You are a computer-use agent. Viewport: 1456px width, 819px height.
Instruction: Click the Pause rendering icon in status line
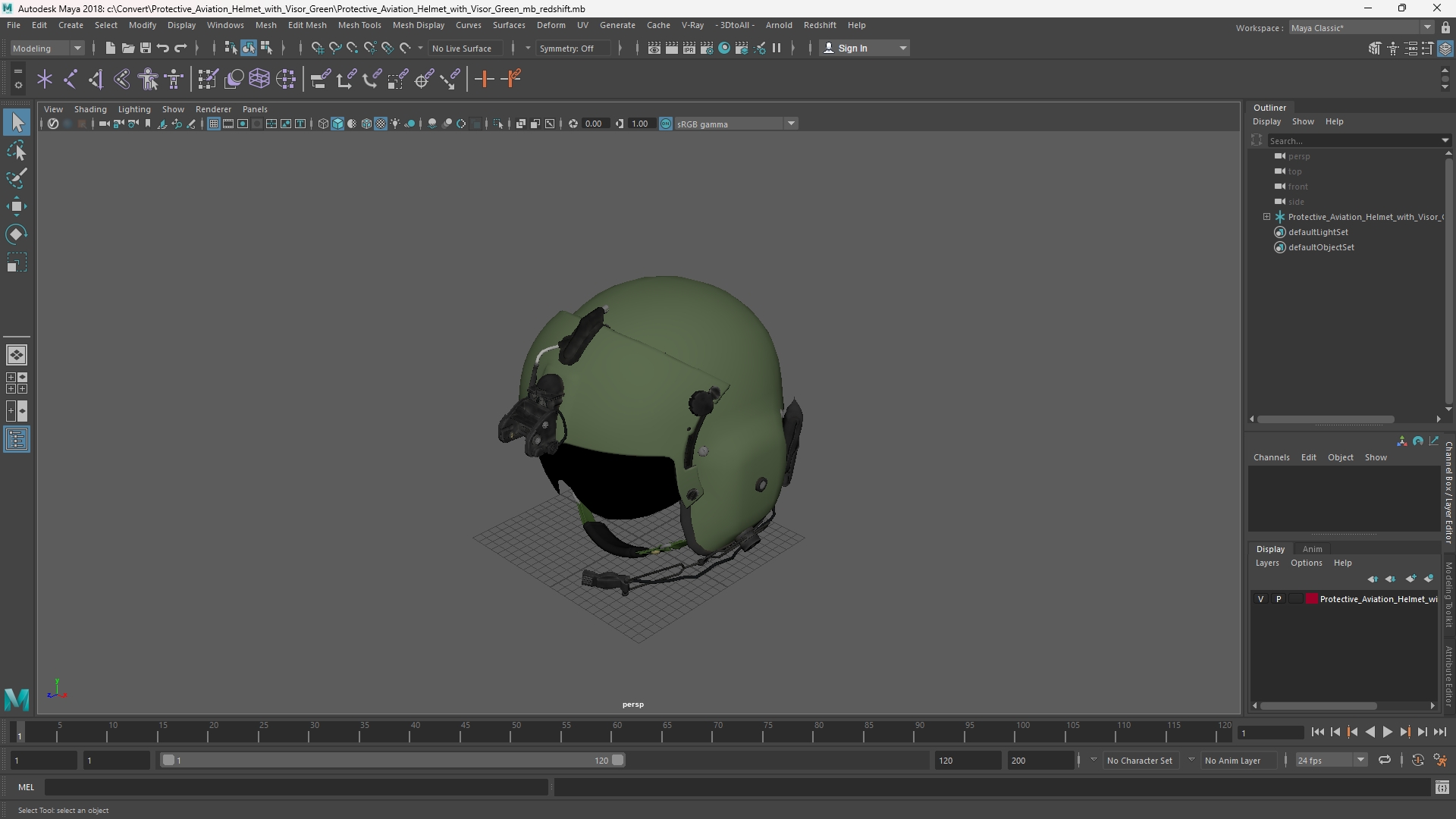pos(777,48)
